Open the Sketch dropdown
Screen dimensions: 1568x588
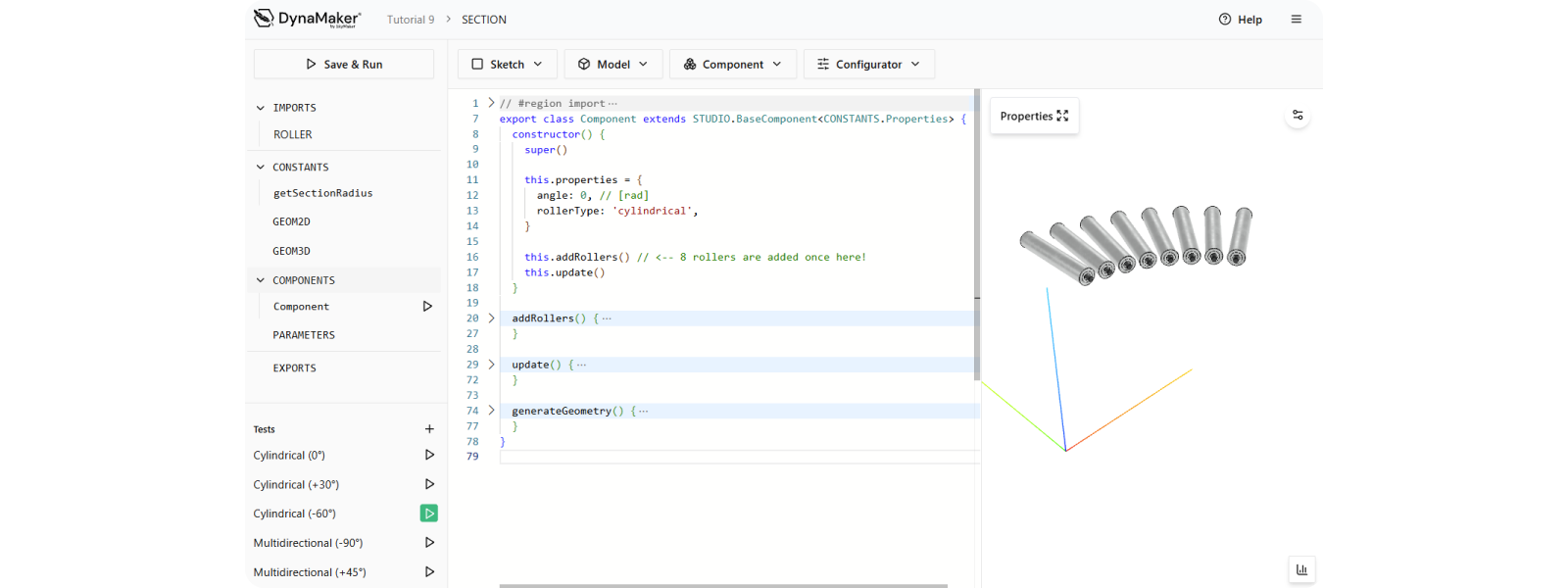coord(507,65)
